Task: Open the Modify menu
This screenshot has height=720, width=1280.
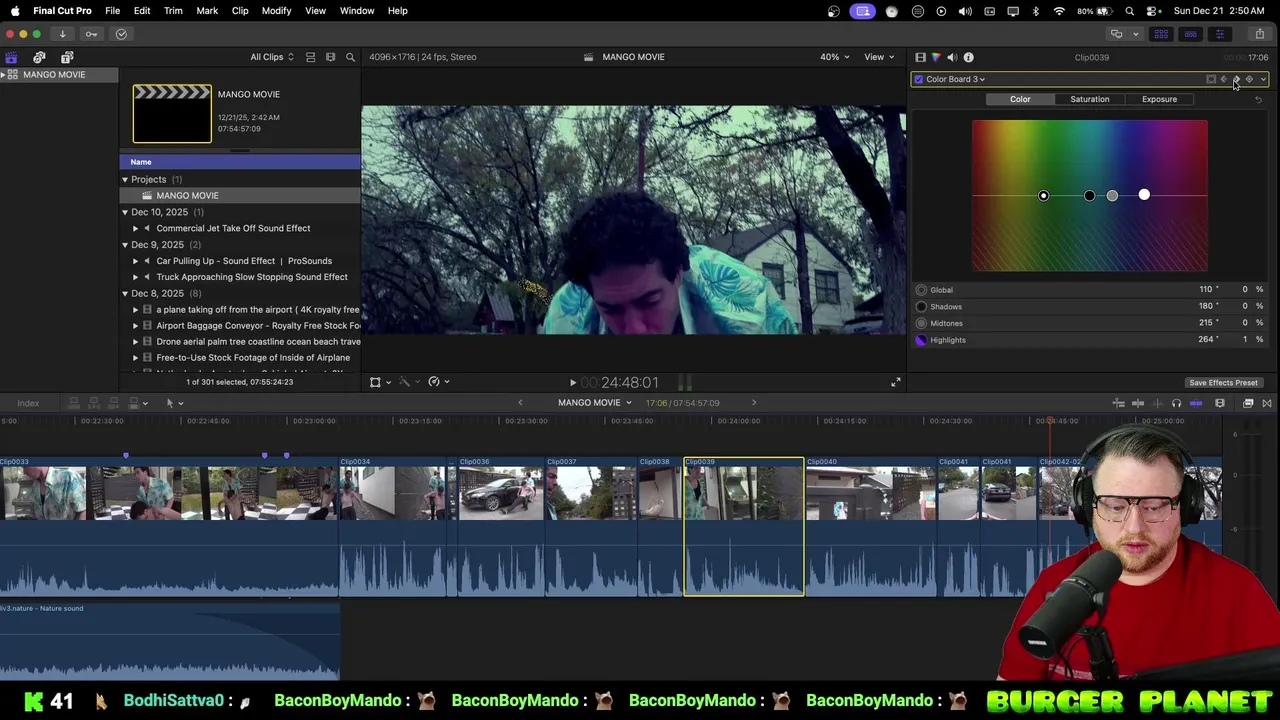Action: [x=276, y=11]
